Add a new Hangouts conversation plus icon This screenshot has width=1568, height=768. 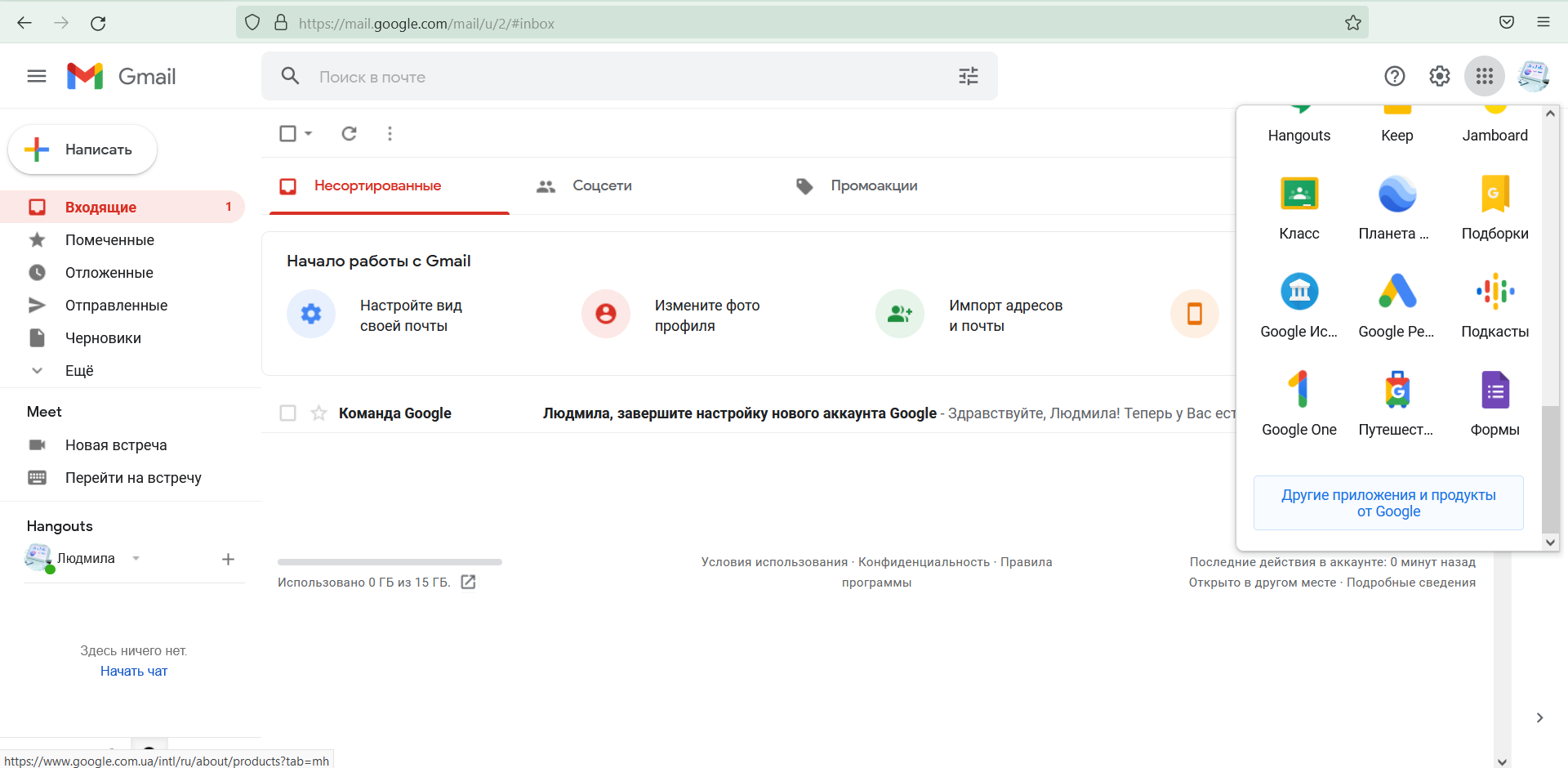228,559
